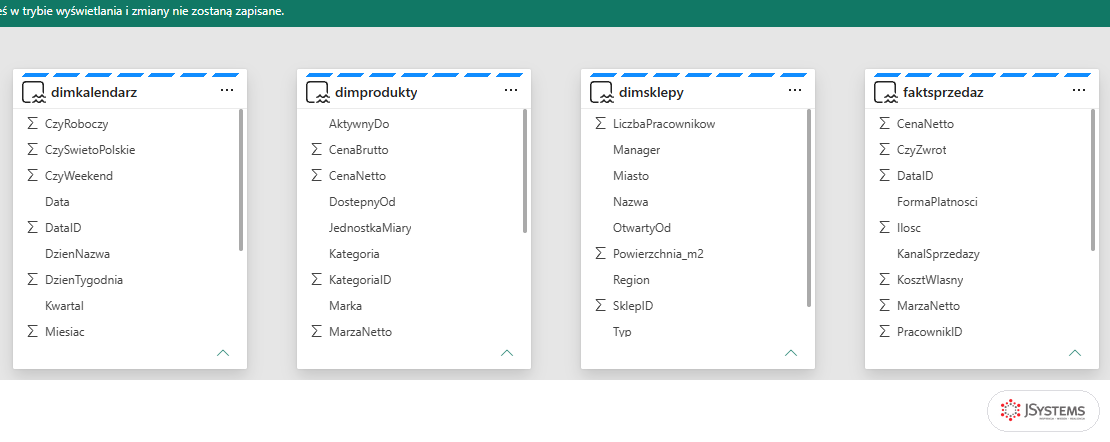
Task: Collapse the dimkalendarz table card
Action: tap(223, 352)
